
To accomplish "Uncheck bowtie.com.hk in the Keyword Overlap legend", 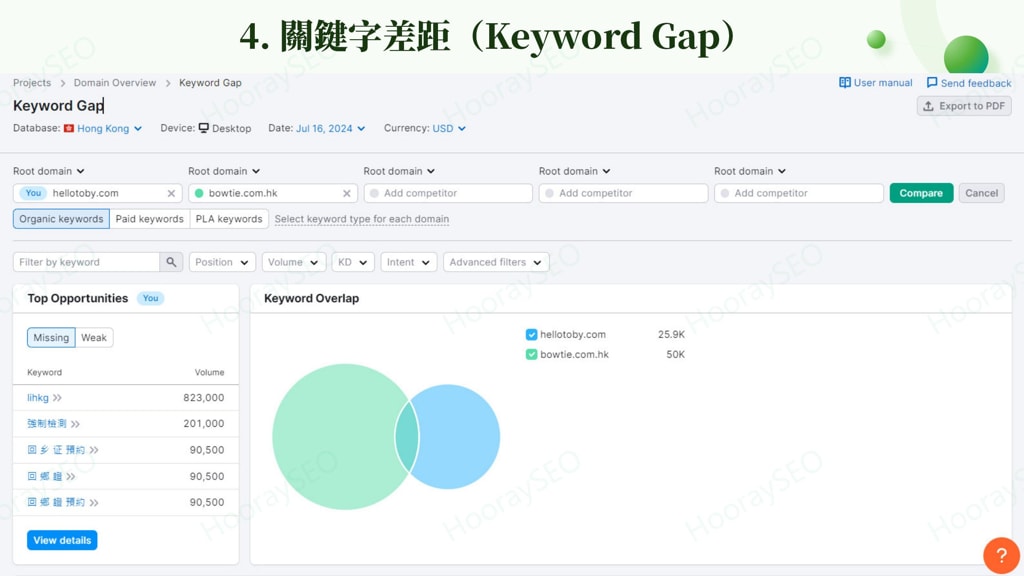I will (531, 354).
